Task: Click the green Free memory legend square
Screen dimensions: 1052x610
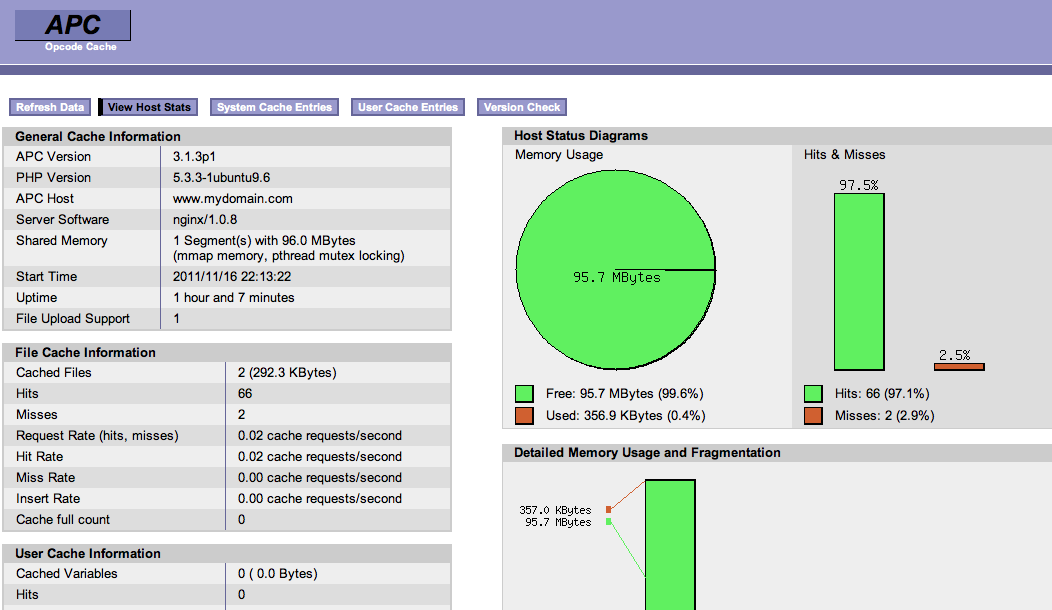Action: pyautogui.click(x=524, y=393)
